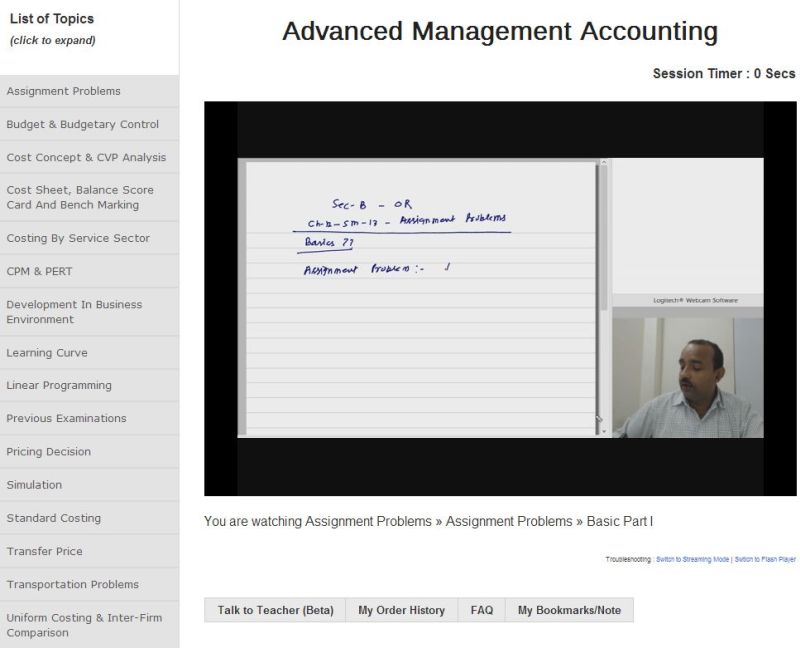Expand Cost Concept & CVP Analysis topic
The width and height of the screenshot is (800, 648).
86,157
